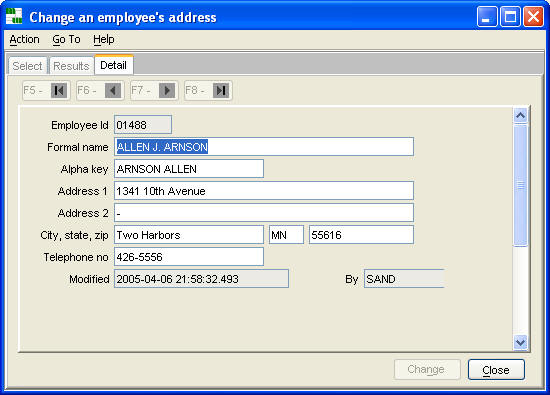550x395 pixels.
Task: Switch to the Results tab
Action: [x=71, y=66]
